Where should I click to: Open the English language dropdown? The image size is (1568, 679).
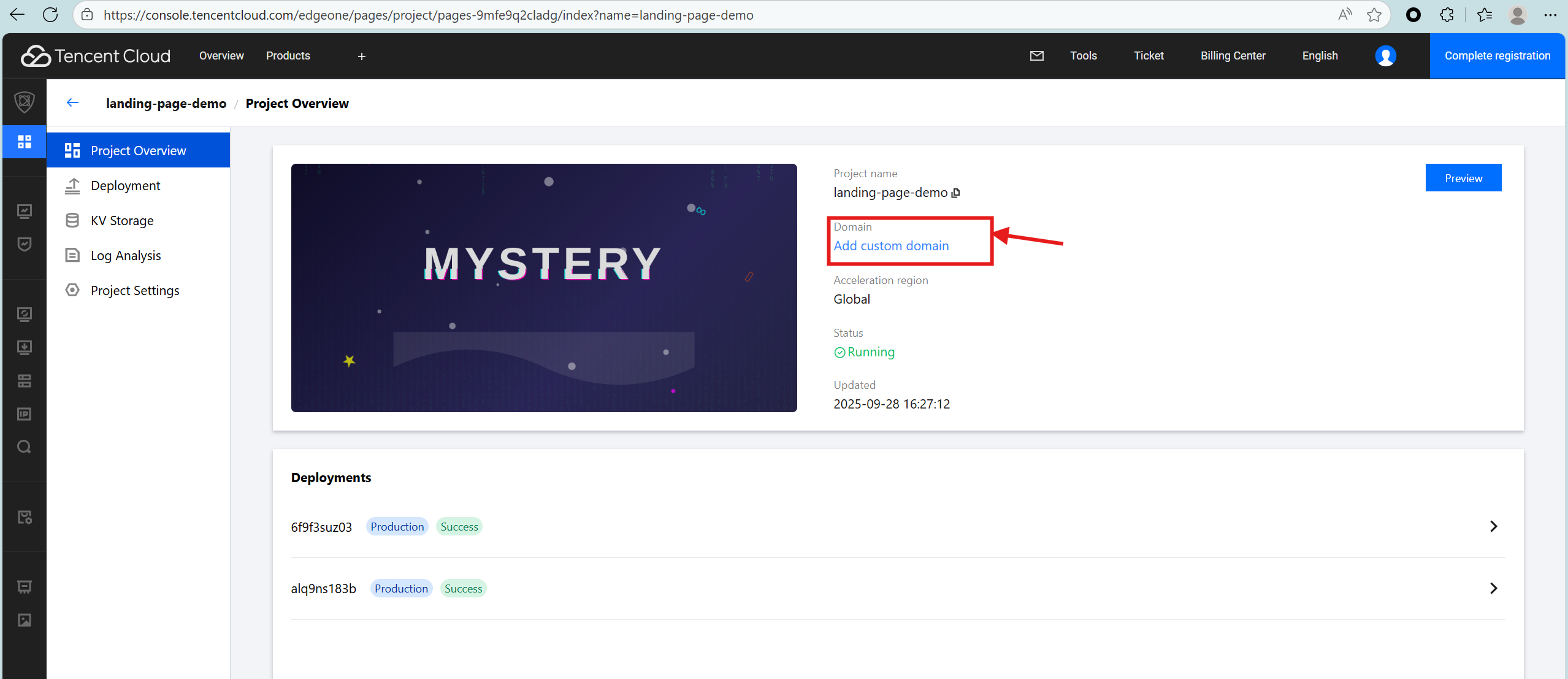(1320, 56)
